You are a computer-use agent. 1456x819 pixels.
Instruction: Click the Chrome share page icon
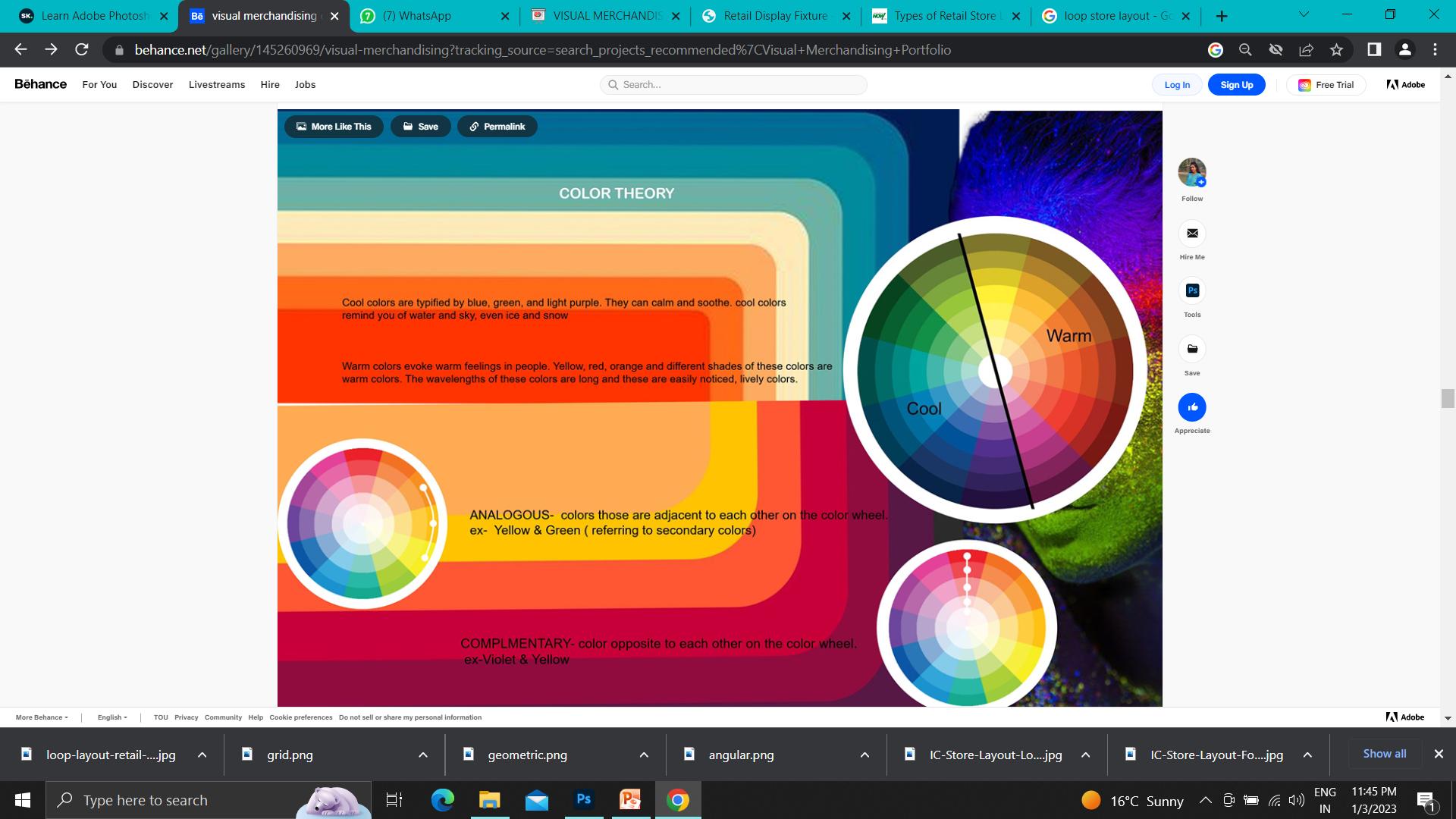1306,50
